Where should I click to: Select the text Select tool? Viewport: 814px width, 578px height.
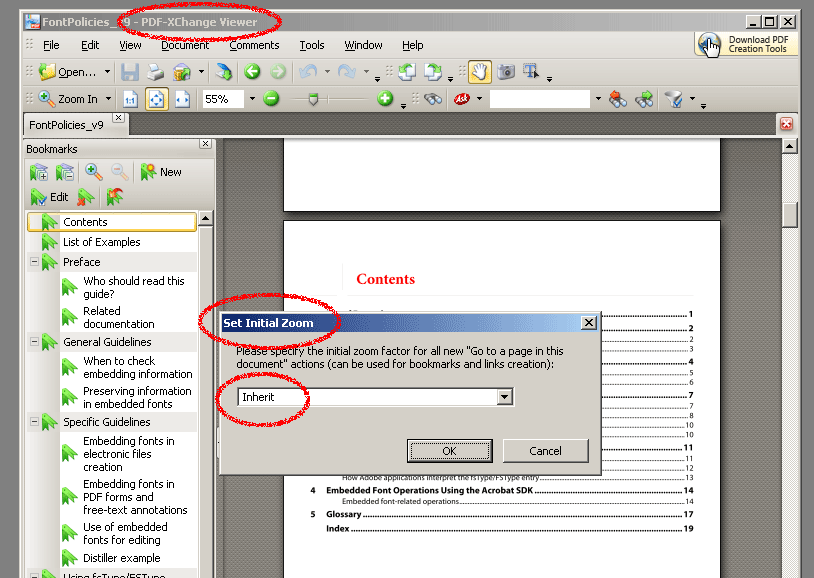(531, 72)
